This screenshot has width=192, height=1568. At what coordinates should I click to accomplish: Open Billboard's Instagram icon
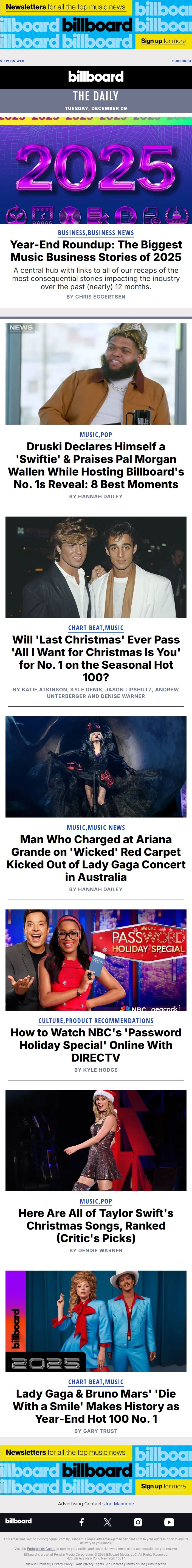click(138, 1522)
